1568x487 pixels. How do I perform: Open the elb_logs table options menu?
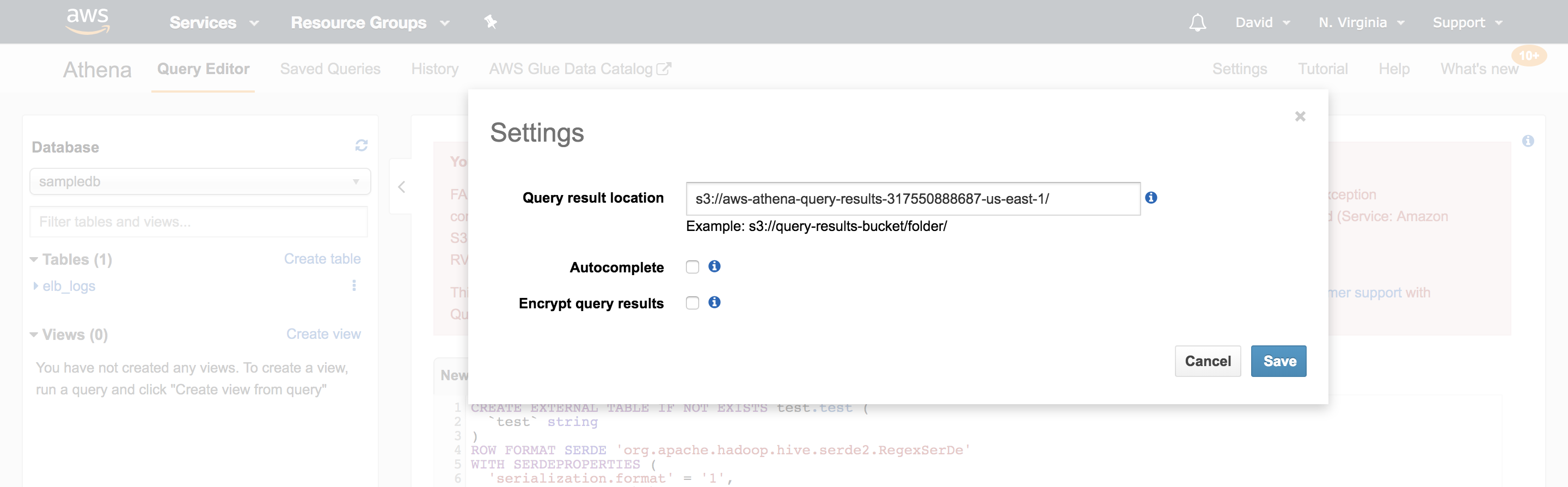[354, 285]
